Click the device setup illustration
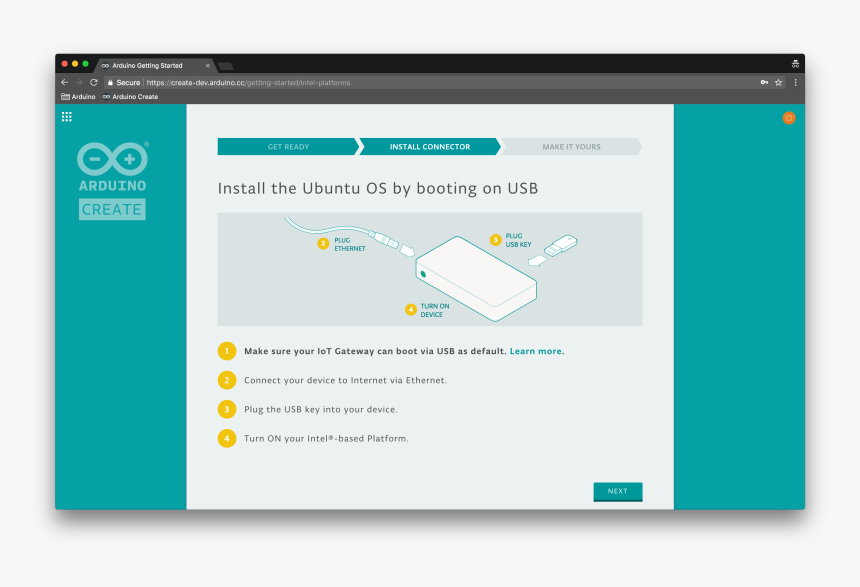The image size is (860, 587). tap(430, 269)
